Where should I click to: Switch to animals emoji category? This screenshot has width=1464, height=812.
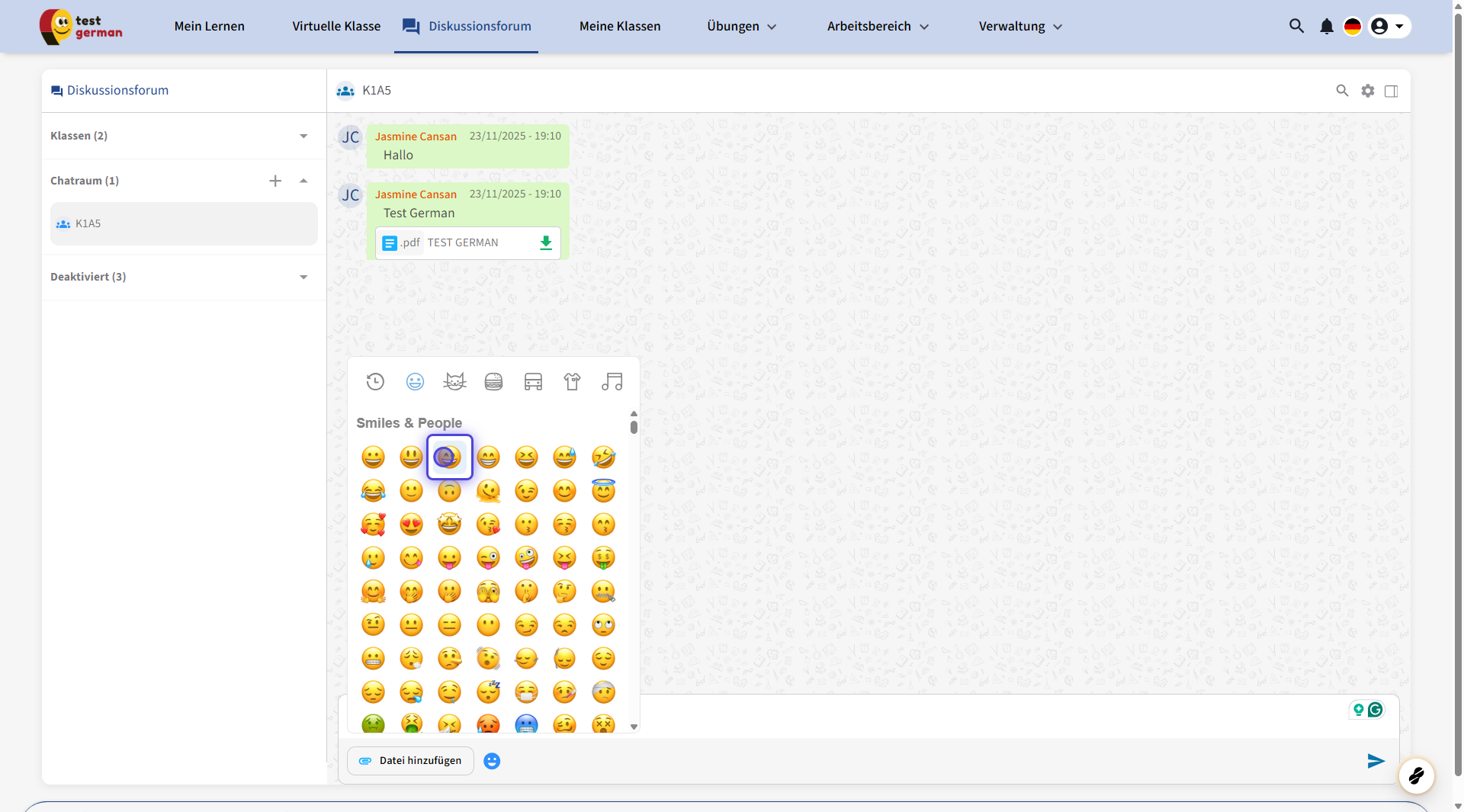click(454, 382)
